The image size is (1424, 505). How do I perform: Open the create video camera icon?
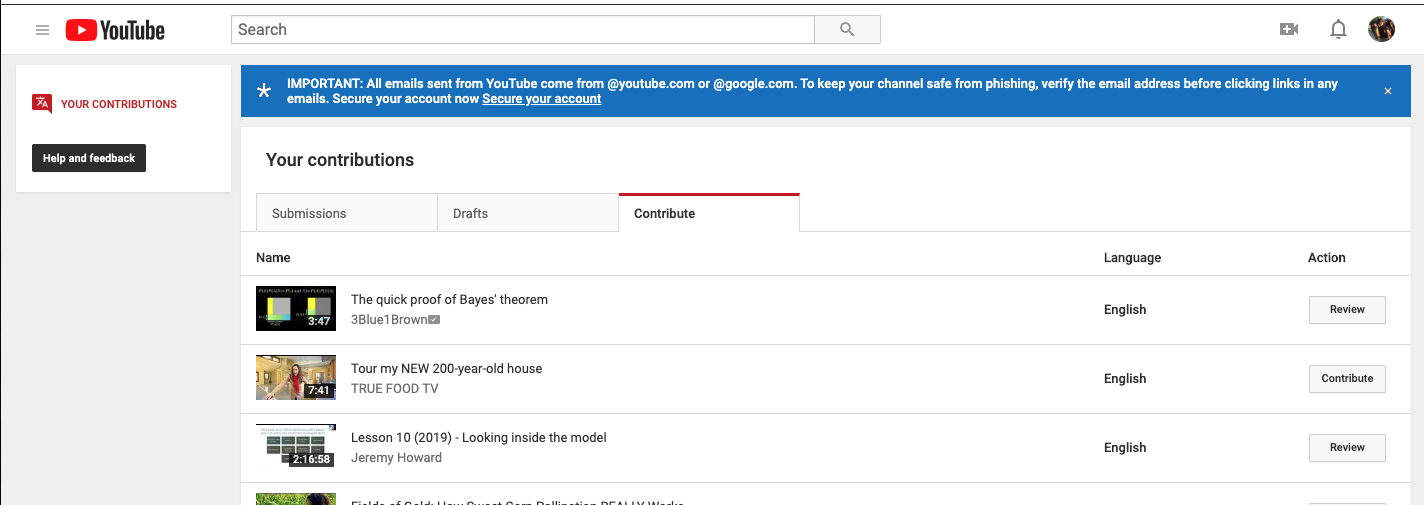pyautogui.click(x=1289, y=30)
